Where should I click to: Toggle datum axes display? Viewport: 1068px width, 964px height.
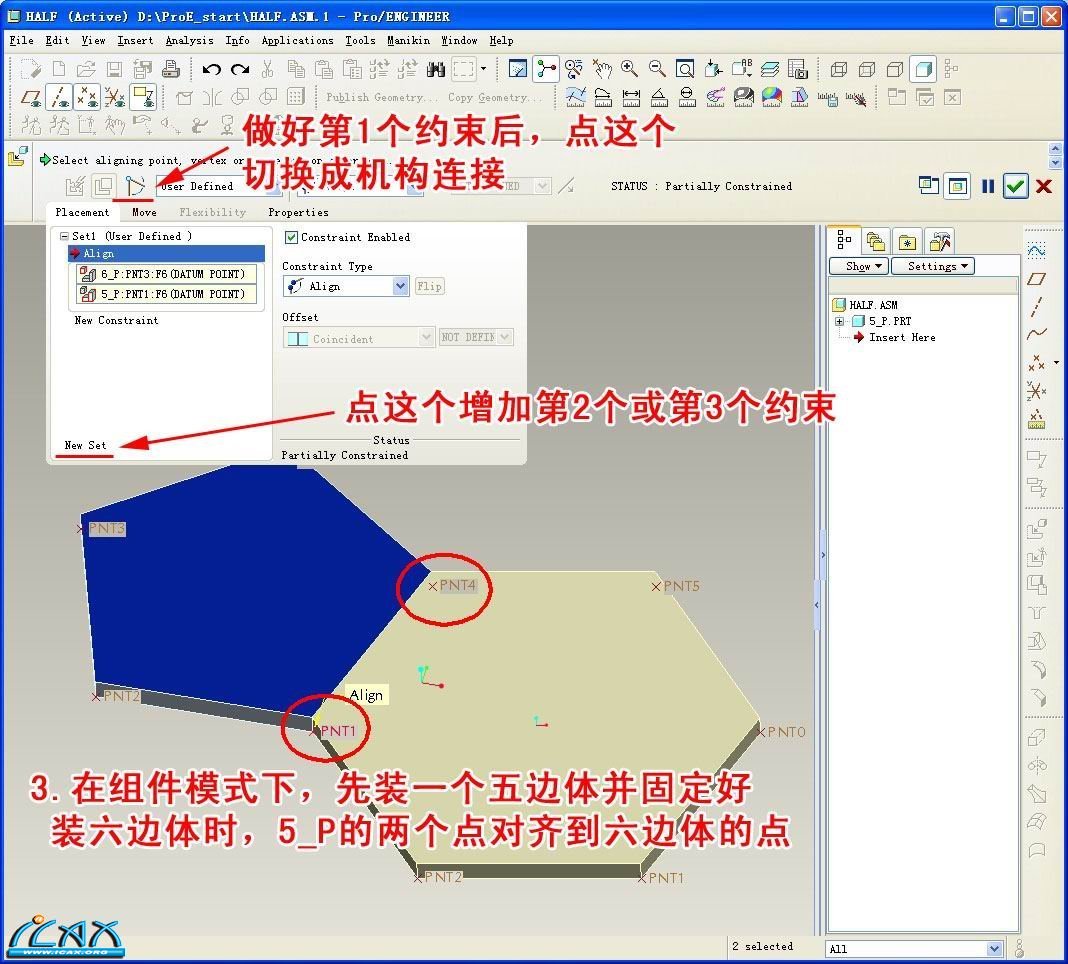click(60, 97)
